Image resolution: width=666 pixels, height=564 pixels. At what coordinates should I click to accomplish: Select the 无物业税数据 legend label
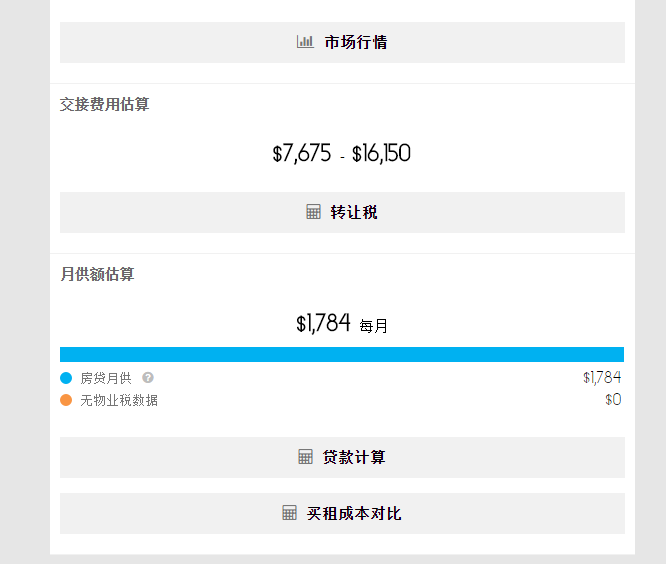click(119, 400)
